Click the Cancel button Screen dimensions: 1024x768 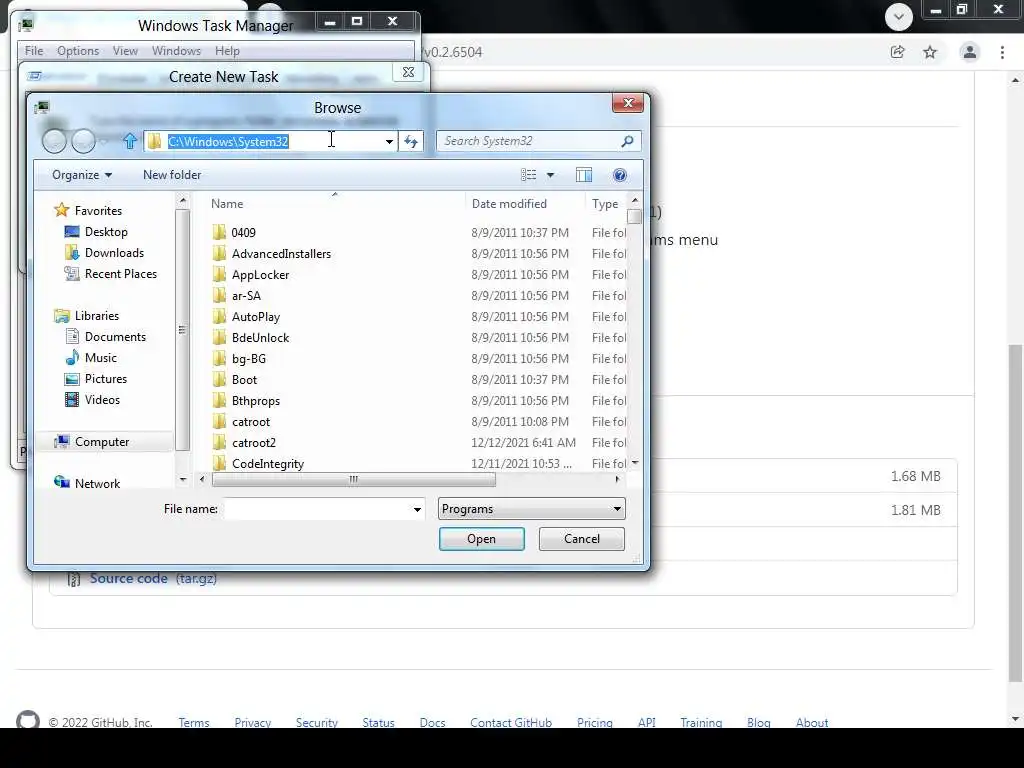click(x=581, y=539)
